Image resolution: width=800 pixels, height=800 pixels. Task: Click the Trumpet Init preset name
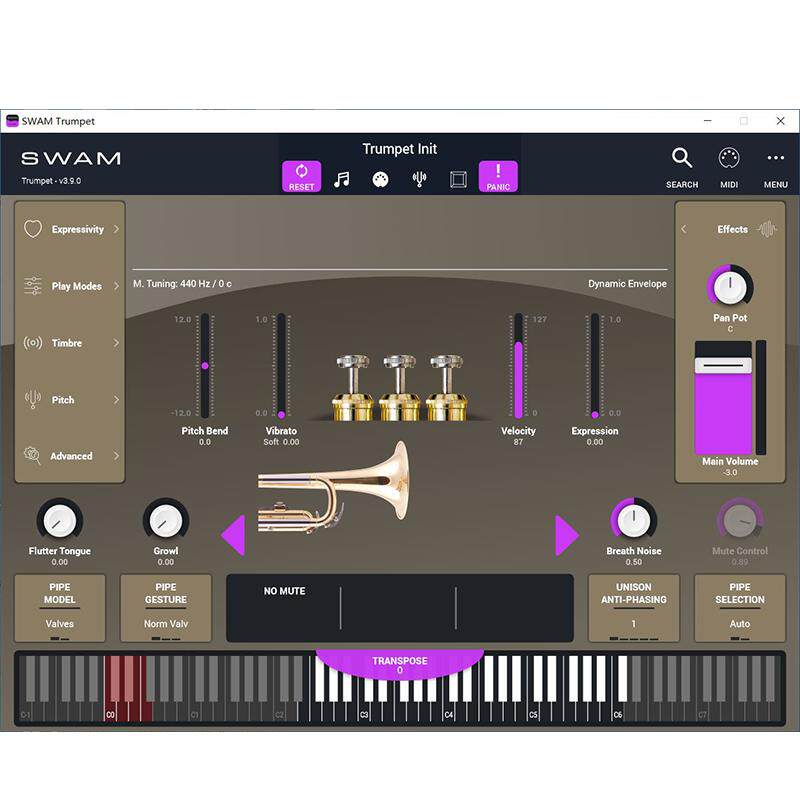[399, 149]
